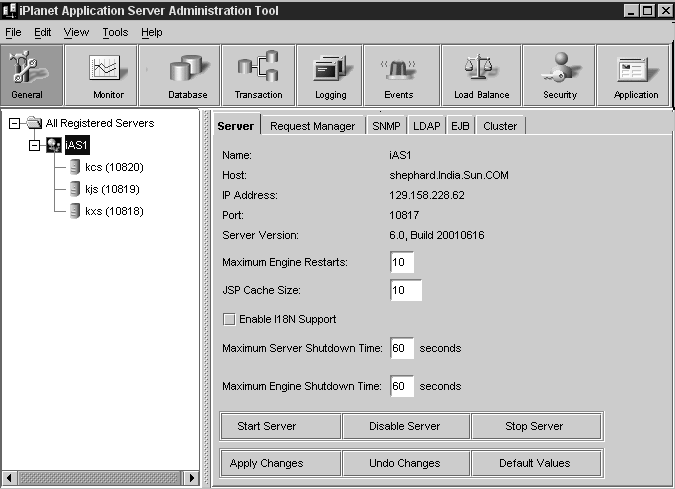This screenshot has height=489, width=675.
Task: Open the View menu
Action: [x=76, y=32]
